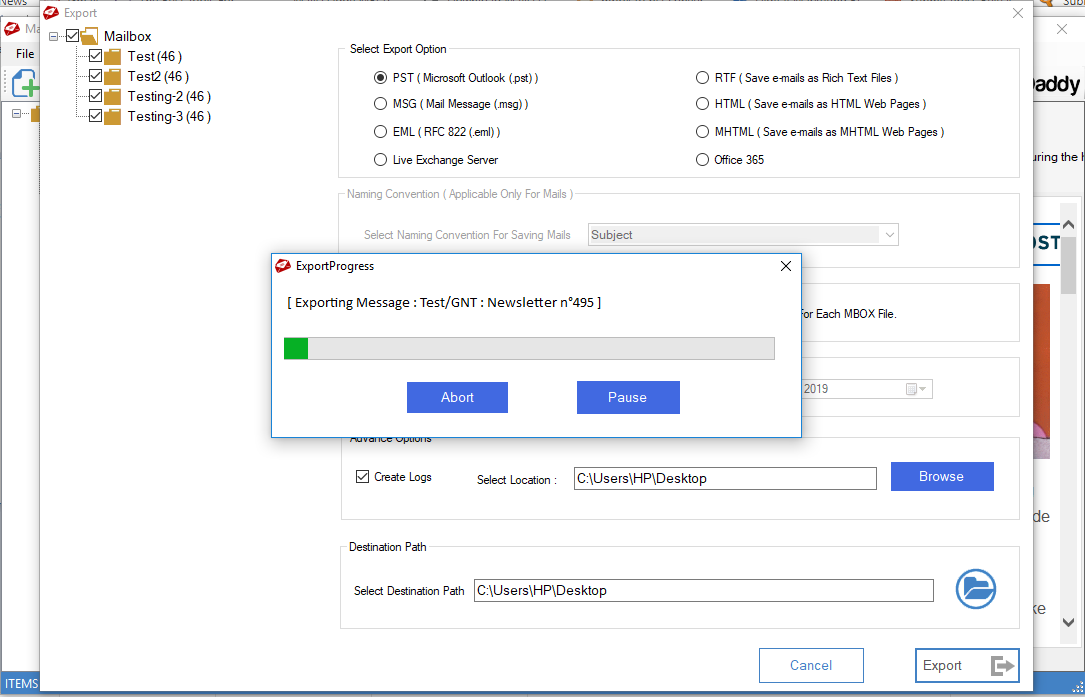
Task: Collapse the tree node in main window
Action: [17, 114]
